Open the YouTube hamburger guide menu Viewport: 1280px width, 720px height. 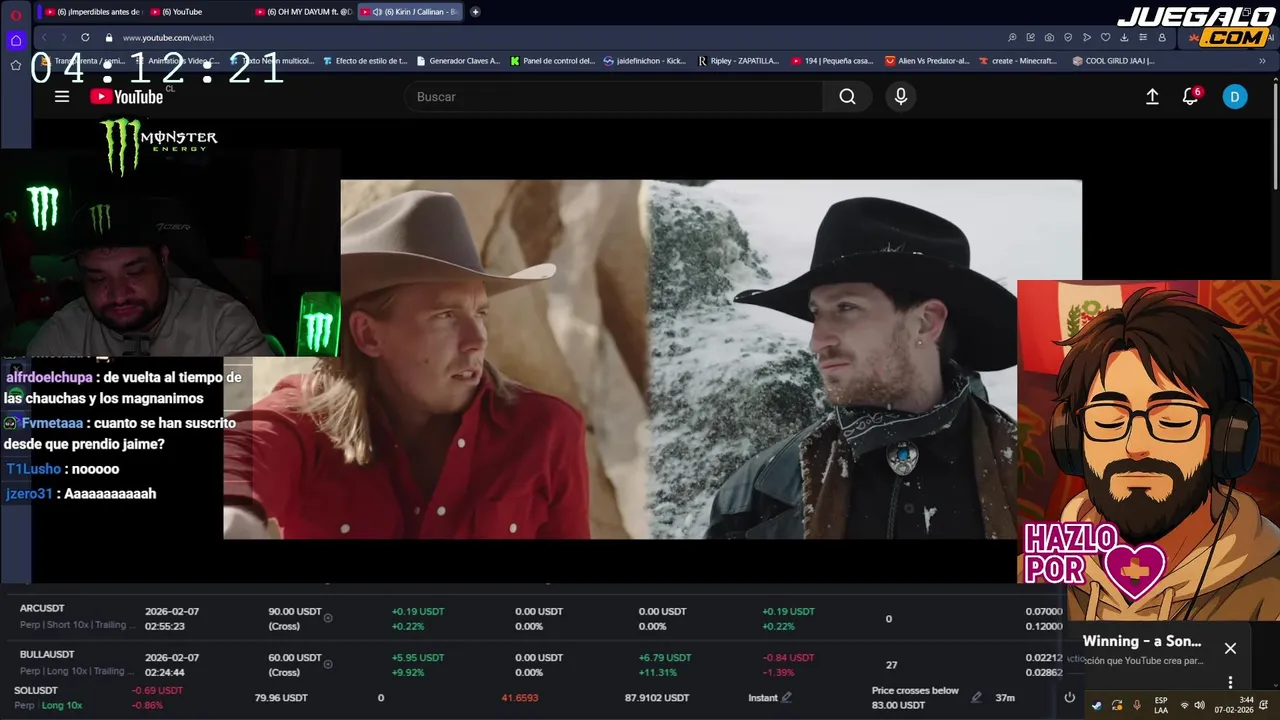coord(62,97)
